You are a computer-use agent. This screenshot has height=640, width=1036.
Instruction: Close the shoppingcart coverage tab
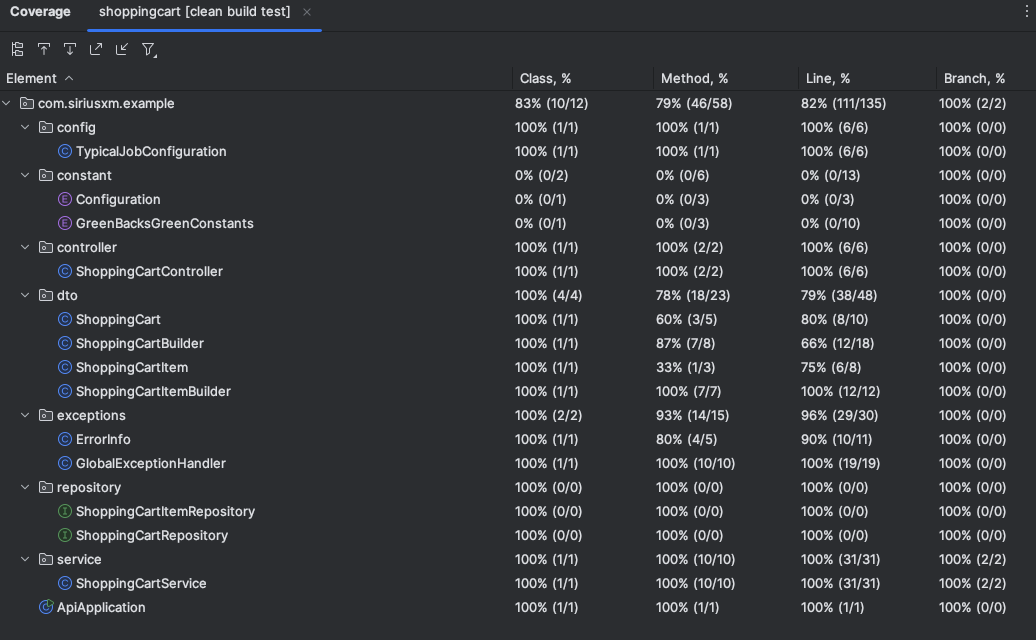[x=307, y=12]
